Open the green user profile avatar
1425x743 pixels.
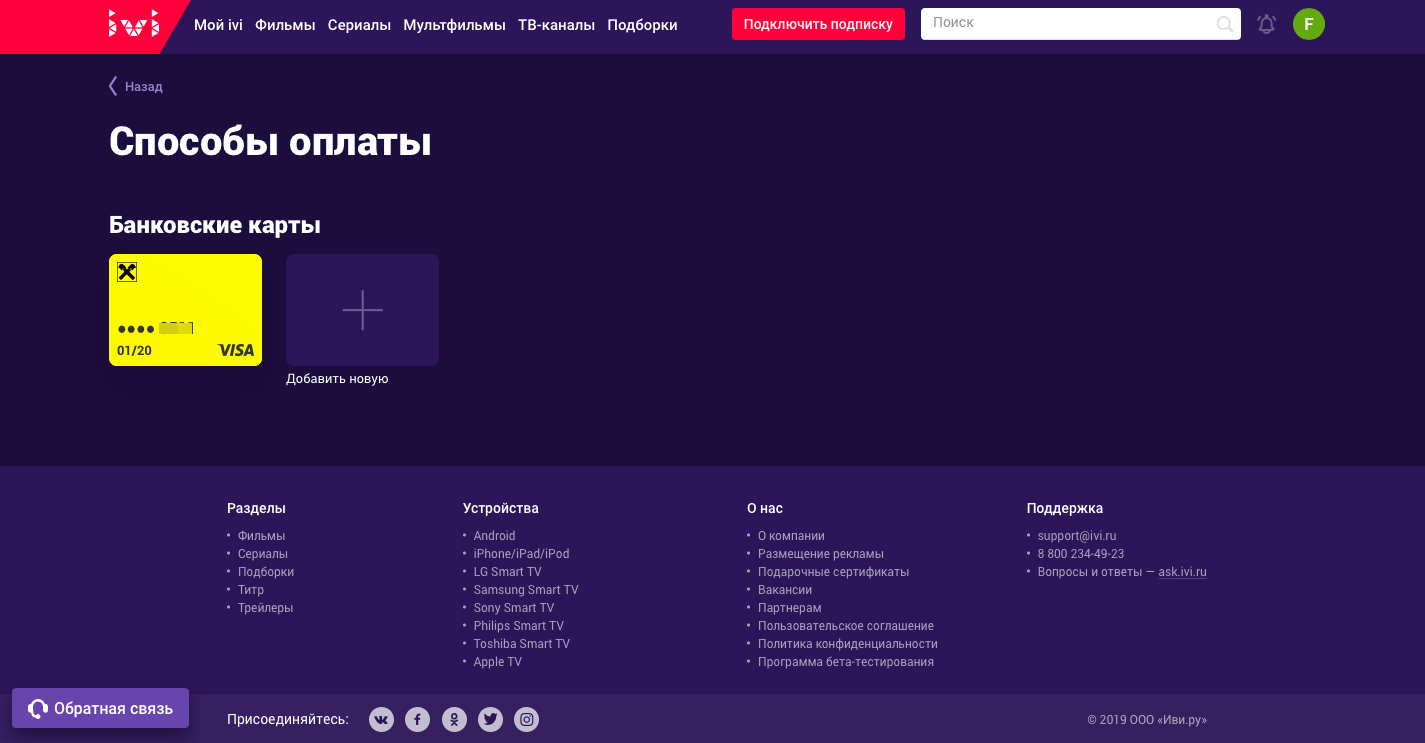[1308, 24]
